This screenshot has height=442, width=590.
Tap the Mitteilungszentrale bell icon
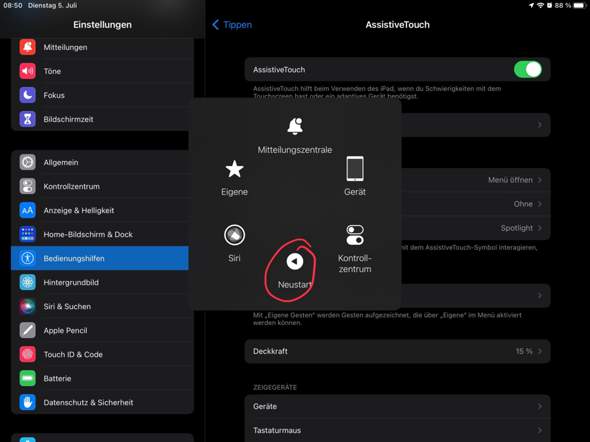point(295,126)
